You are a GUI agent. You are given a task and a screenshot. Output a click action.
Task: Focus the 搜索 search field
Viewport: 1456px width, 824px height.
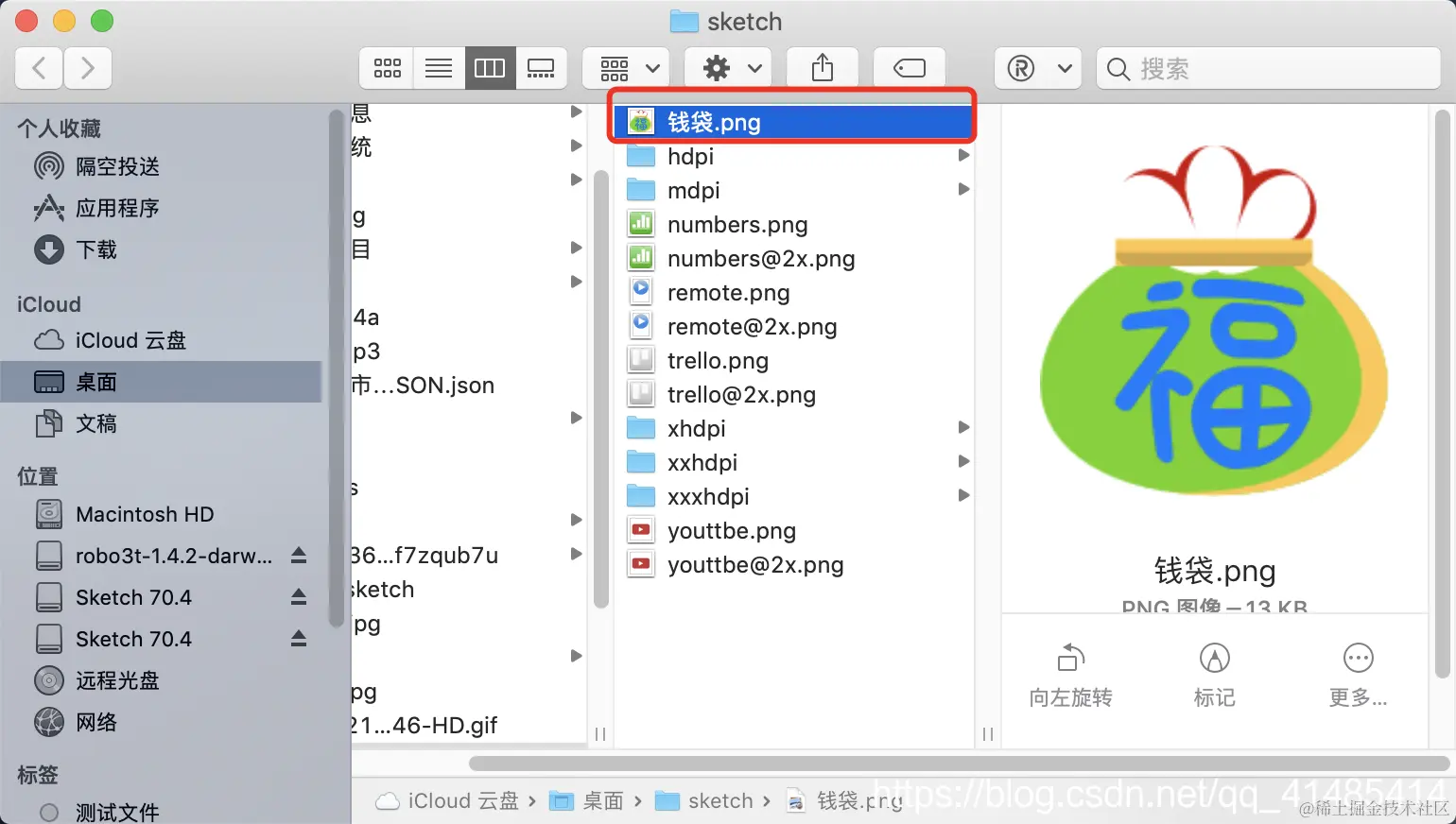[1268, 68]
